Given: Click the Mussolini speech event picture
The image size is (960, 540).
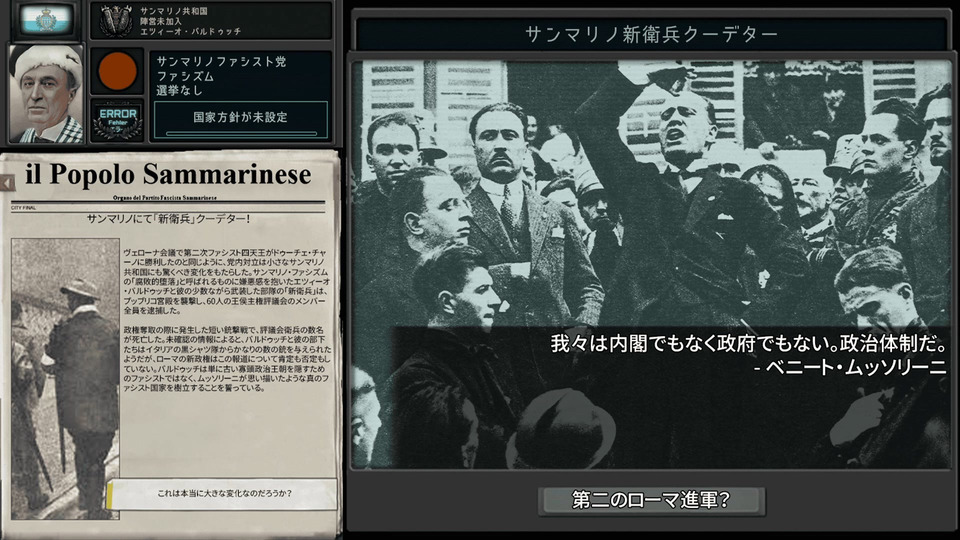Looking at the screenshot, I should (651, 264).
